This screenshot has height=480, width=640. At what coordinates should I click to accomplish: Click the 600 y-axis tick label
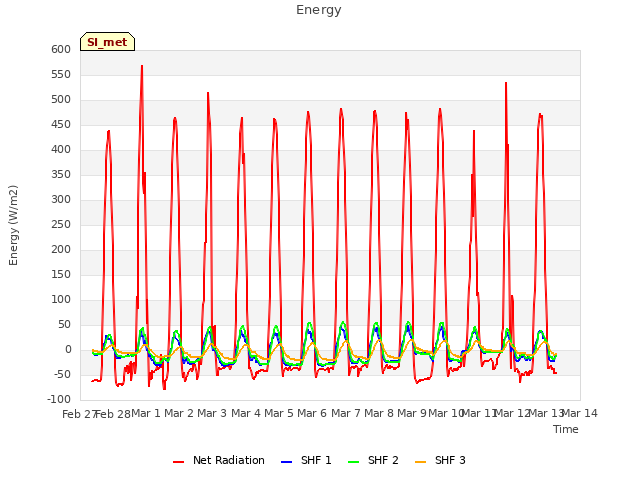coord(61,50)
